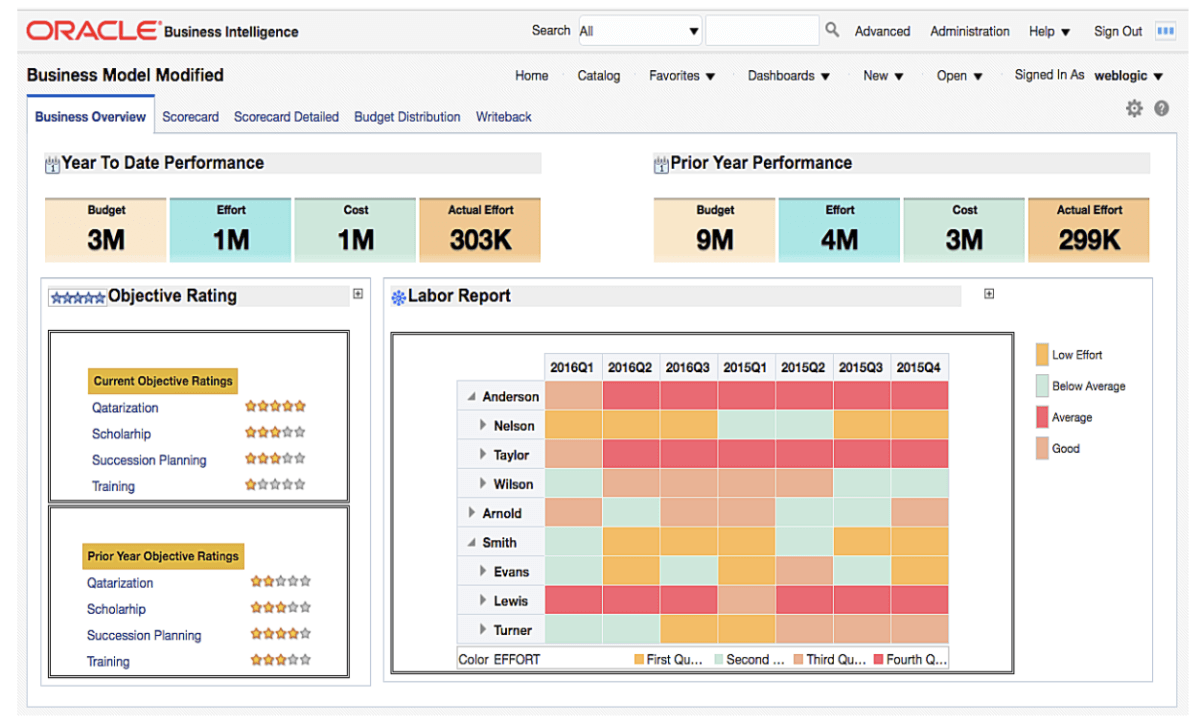Click the current ratings Succession Planning link

[x=149, y=460]
